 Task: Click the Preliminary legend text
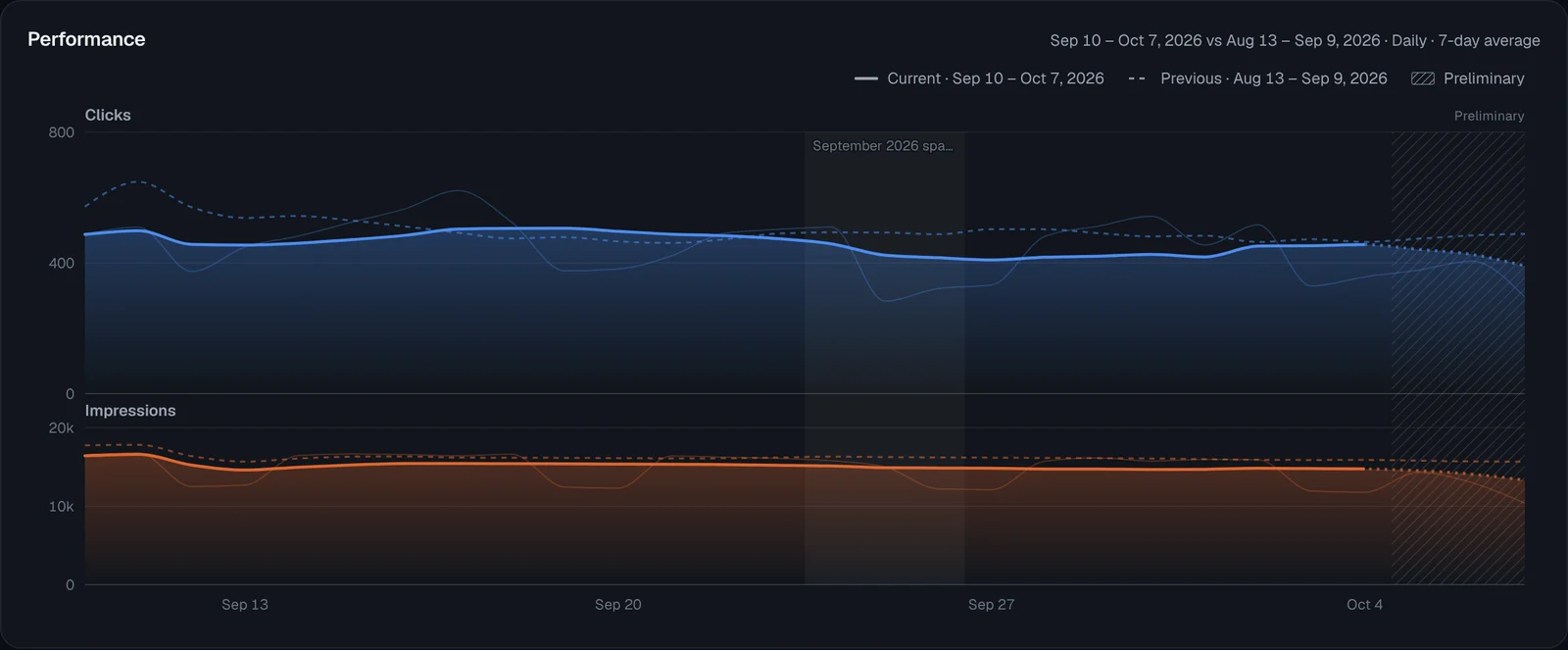(1484, 78)
